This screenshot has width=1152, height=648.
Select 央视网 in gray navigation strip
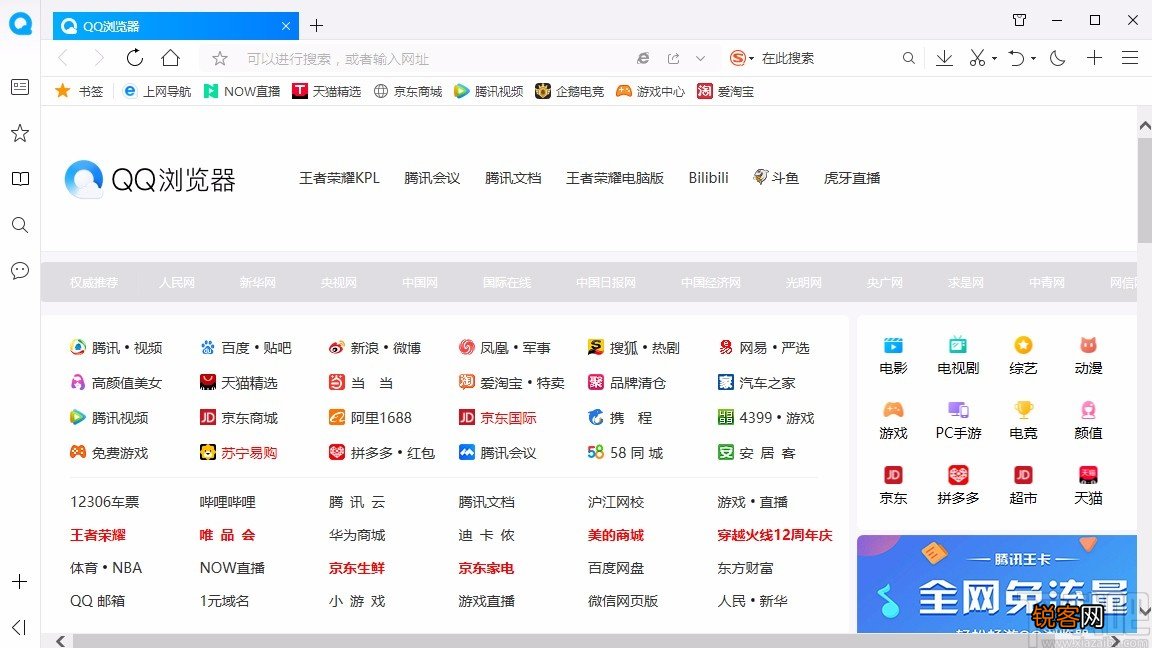click(x=339, y=282)
